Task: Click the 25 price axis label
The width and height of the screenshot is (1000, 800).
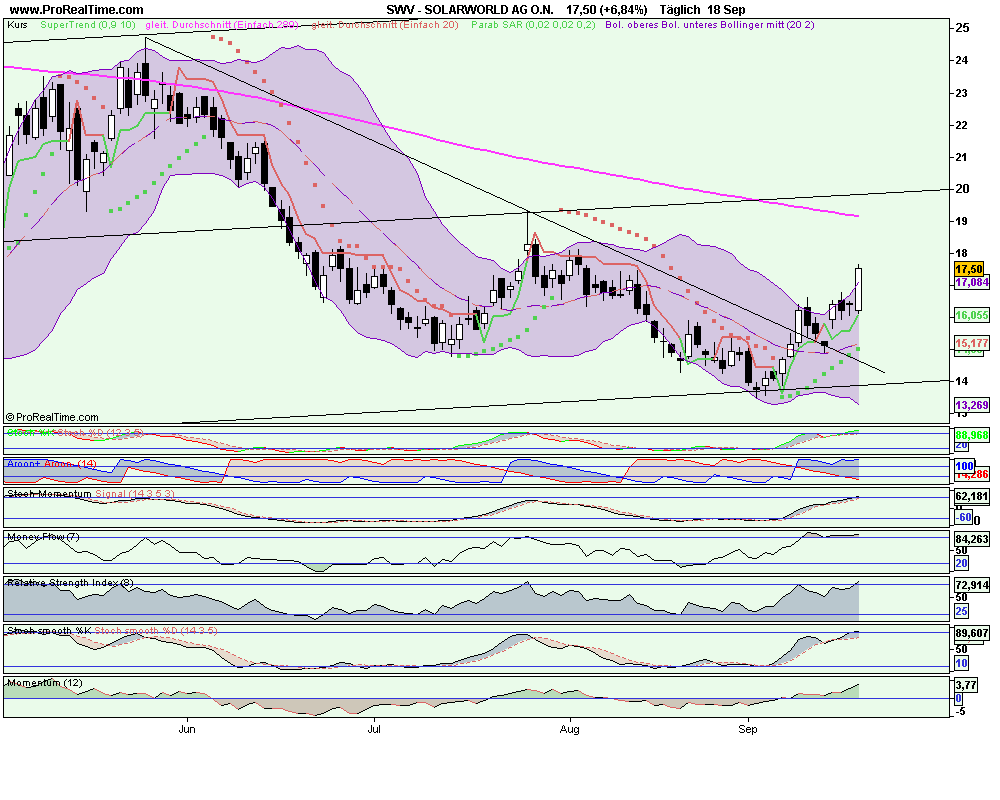Action: [962, 28]
